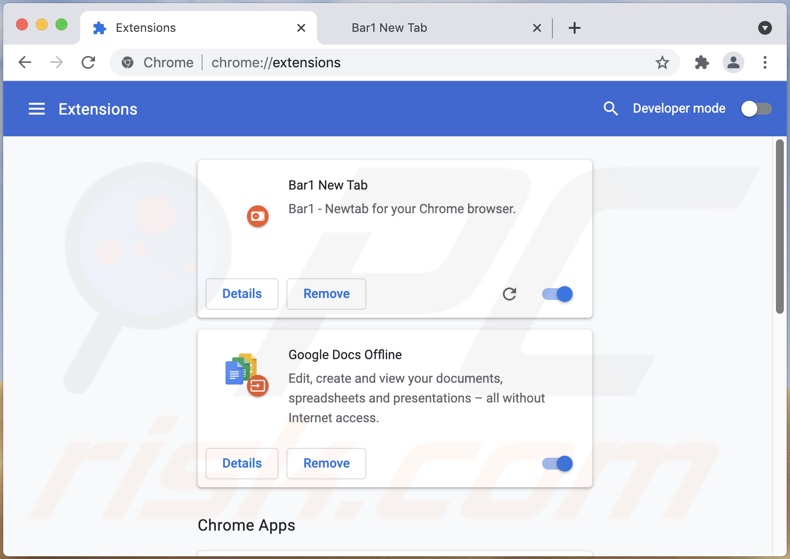The width and height of the screenshot is (790, 559).
Task: Open Chrome's three-dot menu
Action: point(765,62)
